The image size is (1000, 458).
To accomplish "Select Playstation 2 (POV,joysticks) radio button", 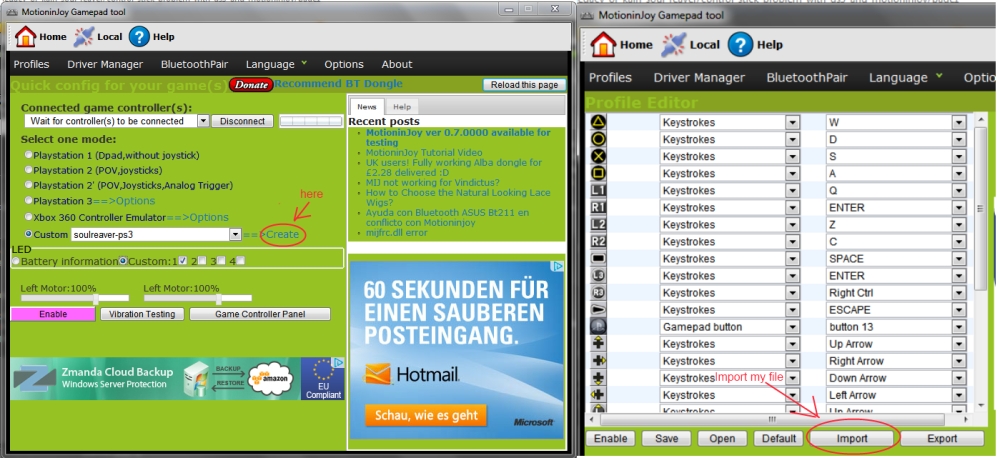I will pos(29,170).
